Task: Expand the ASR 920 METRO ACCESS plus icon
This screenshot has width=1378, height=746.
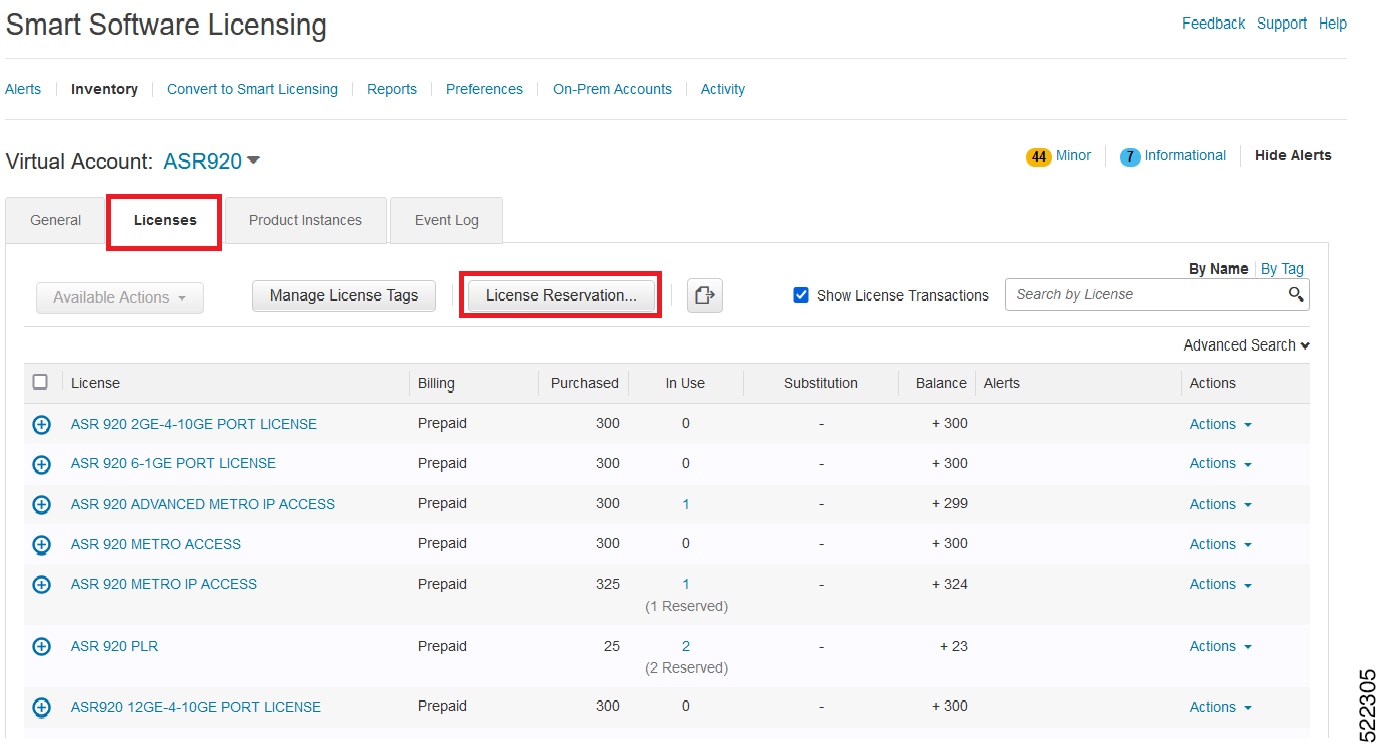Action: [x=41, y=545]
